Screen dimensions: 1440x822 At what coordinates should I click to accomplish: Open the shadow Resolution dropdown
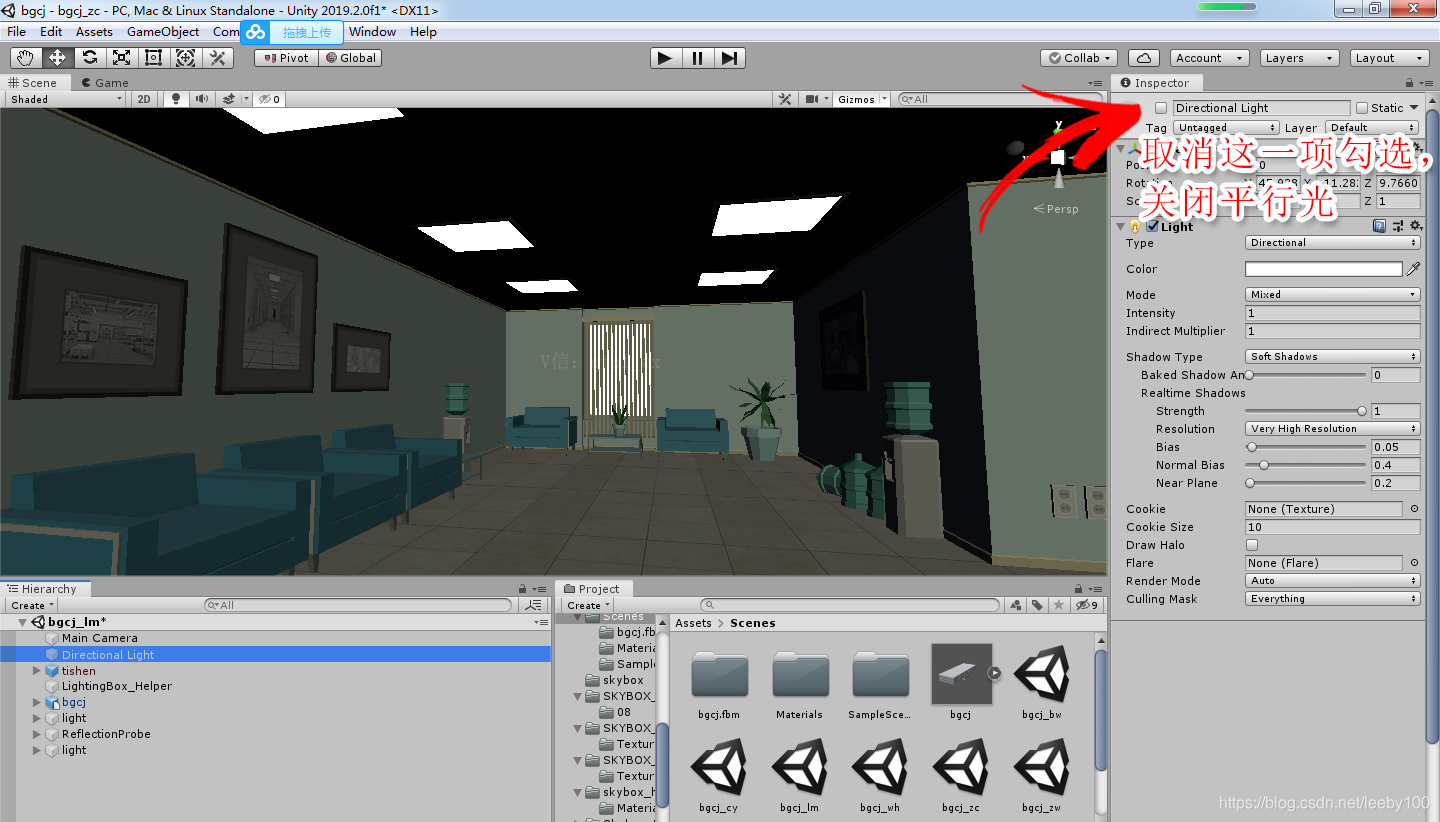coord(1333,429)
